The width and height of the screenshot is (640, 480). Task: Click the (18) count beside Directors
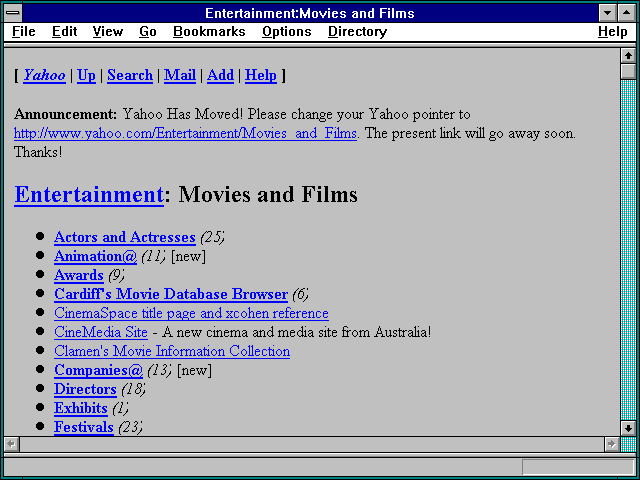coord(133,389)
